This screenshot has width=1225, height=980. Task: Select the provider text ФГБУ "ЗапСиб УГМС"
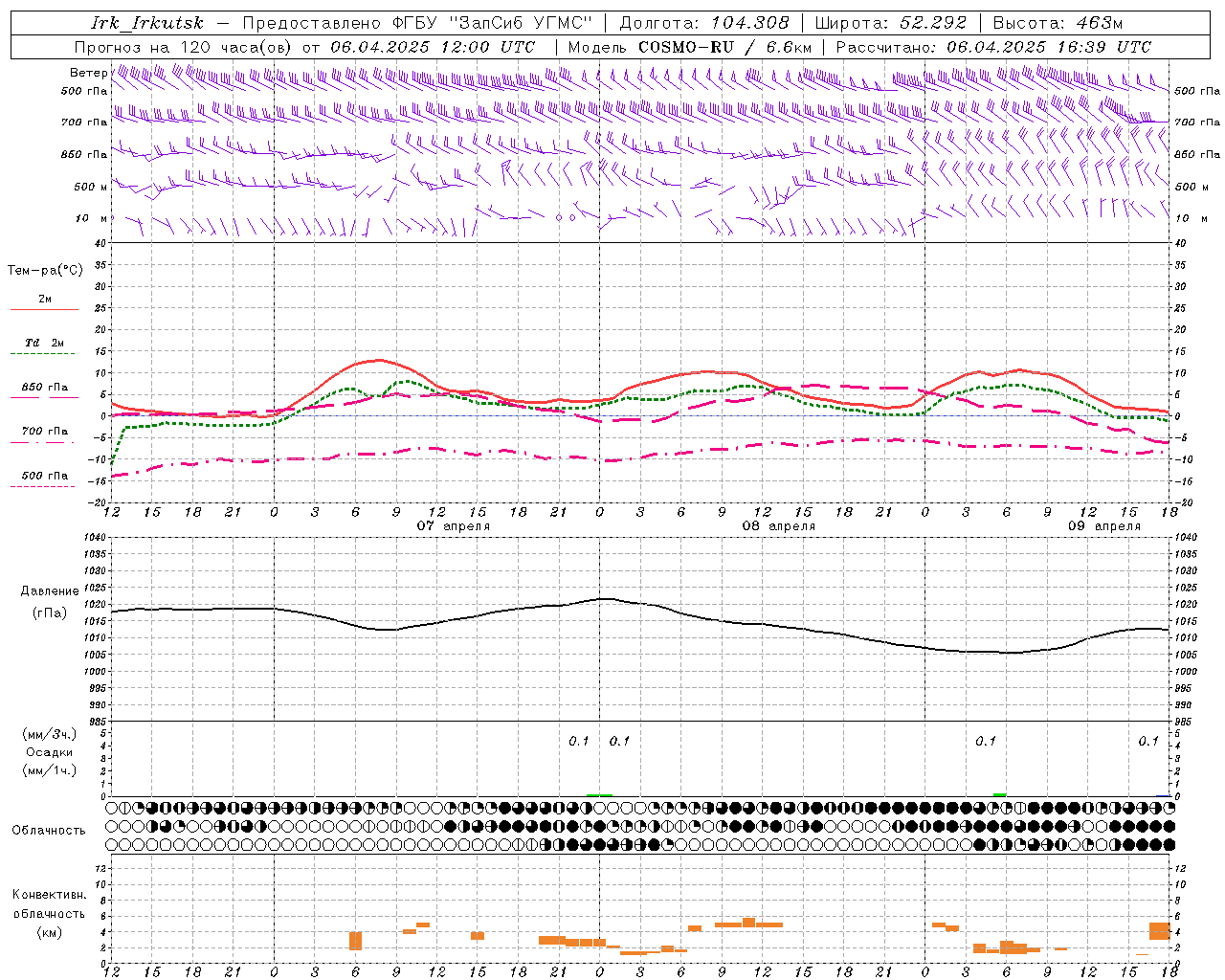pyautogui.click(x=492, y=23)
